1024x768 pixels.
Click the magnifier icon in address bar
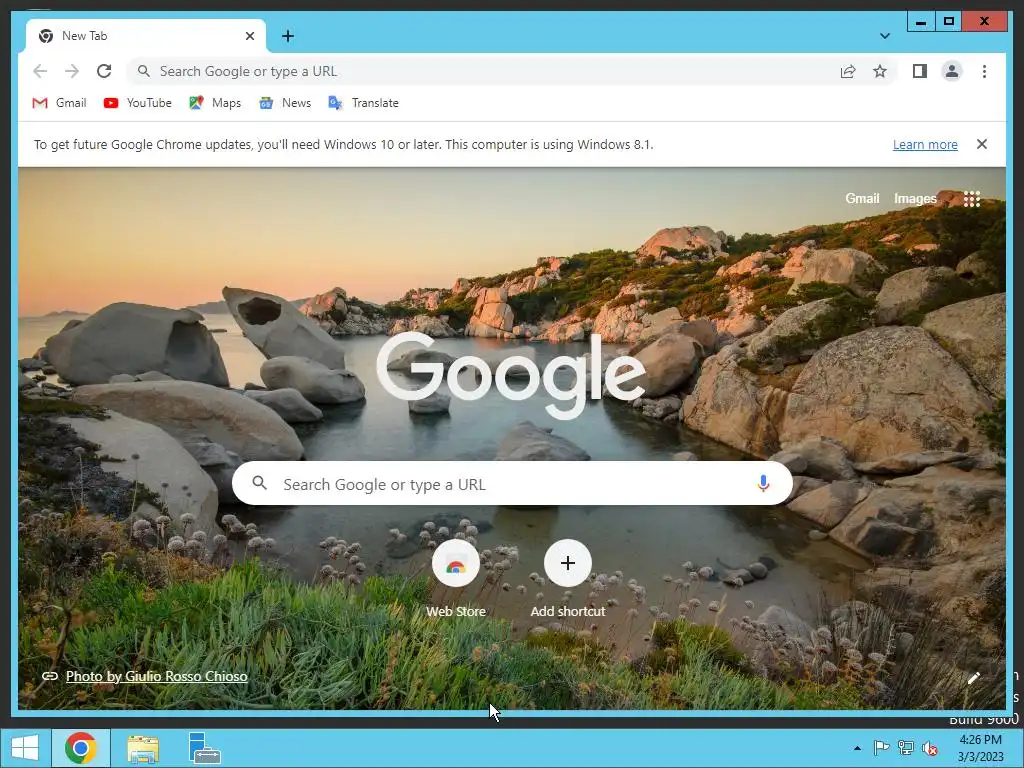144,71
